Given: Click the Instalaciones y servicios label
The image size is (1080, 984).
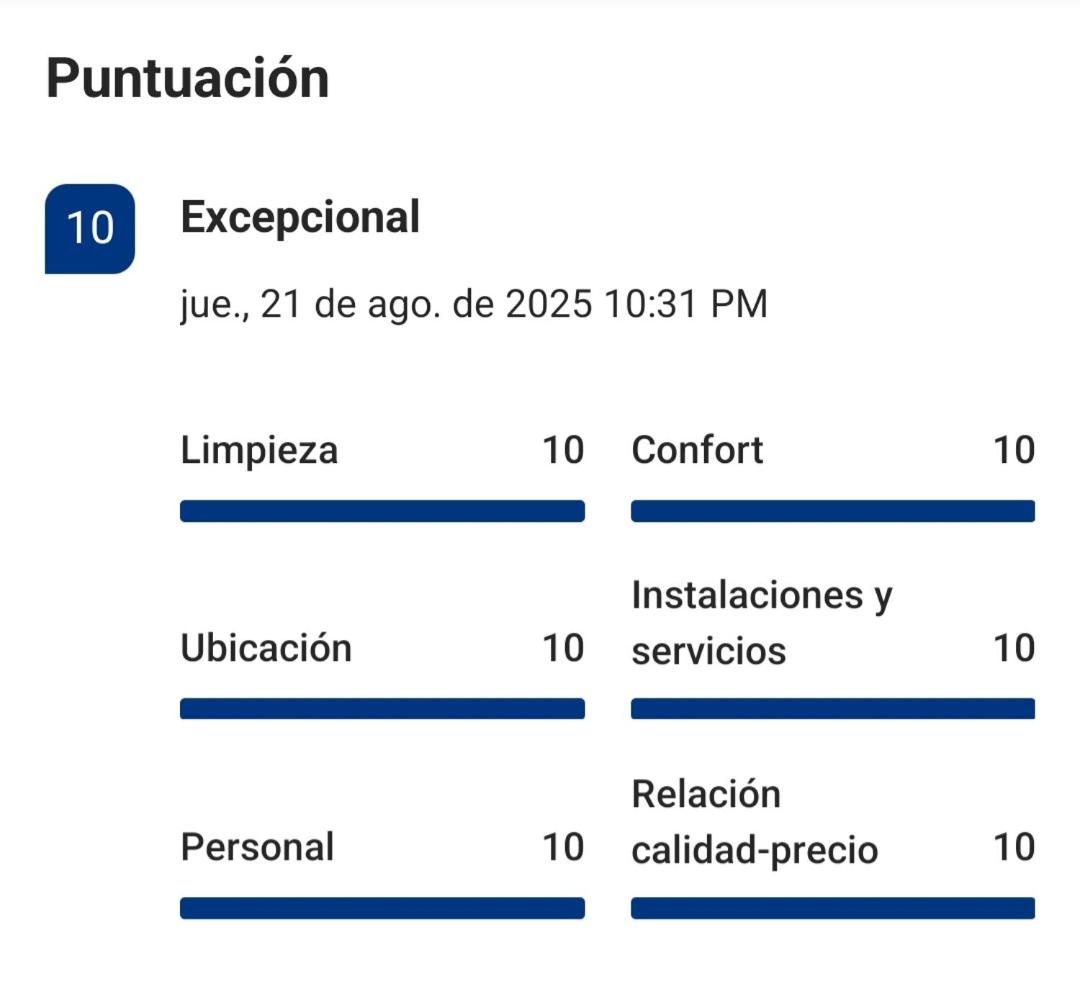Looking at the screenshot, I should coord(761,623).
